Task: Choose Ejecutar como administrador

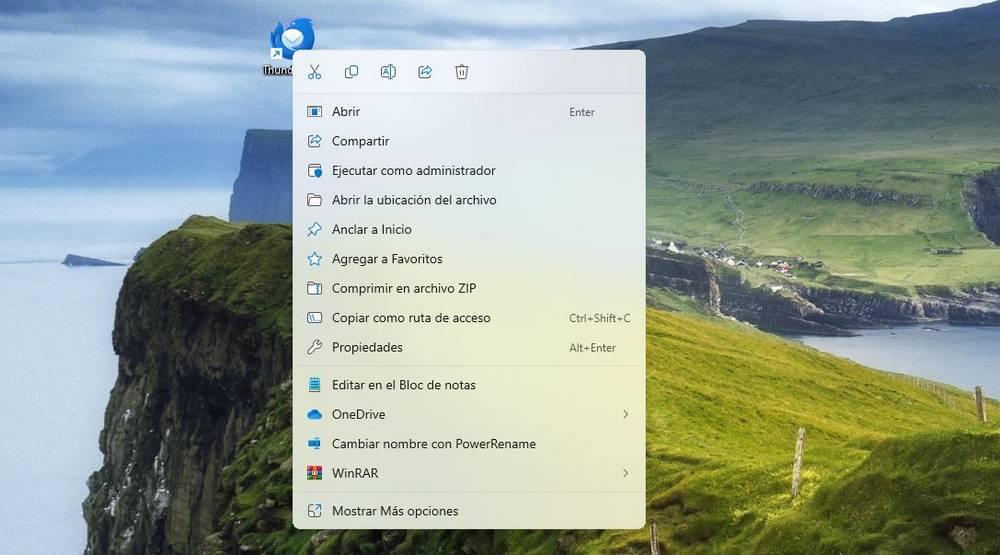Action: 469,170
